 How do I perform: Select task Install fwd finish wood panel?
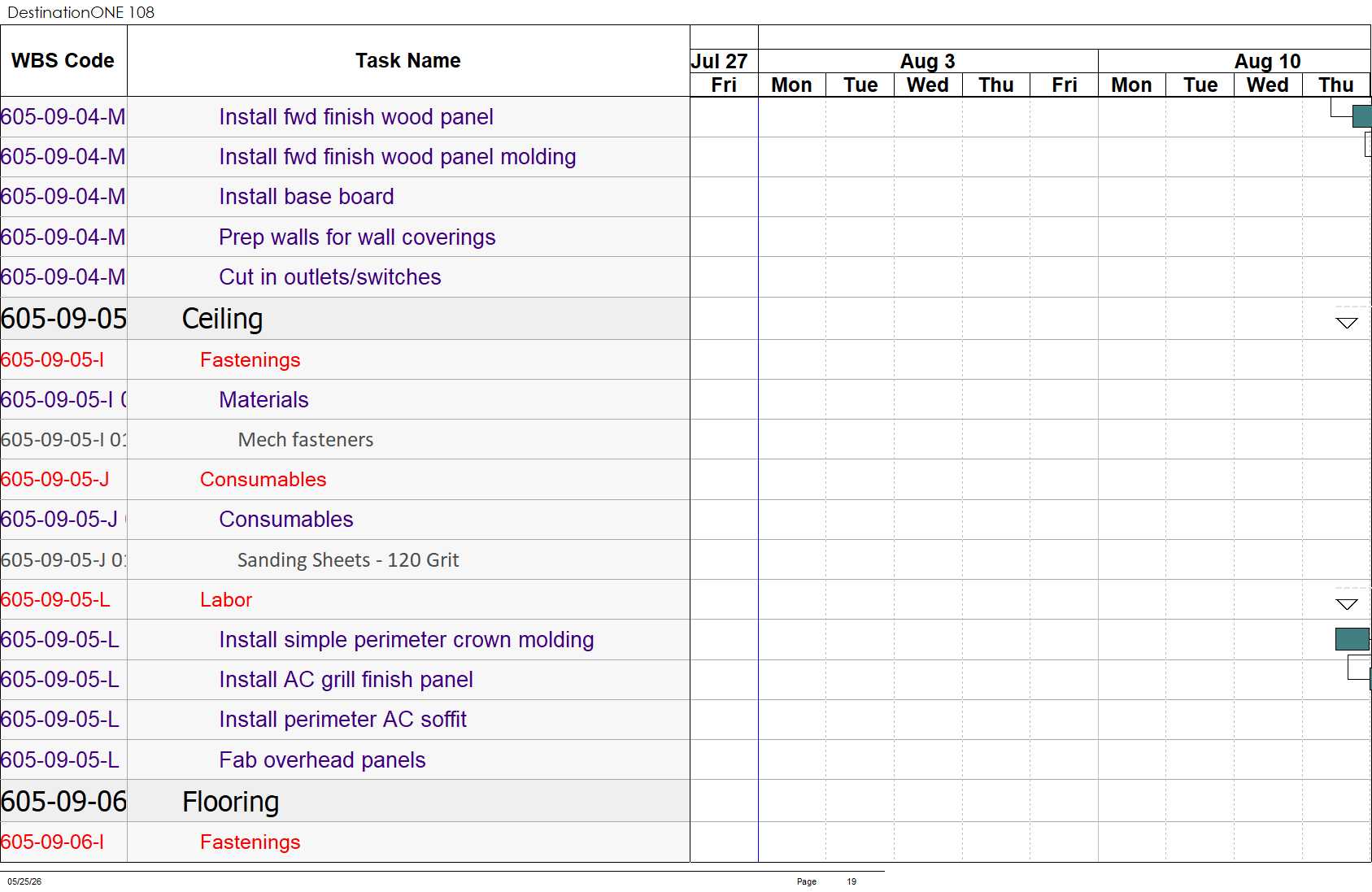click(356, 117)
